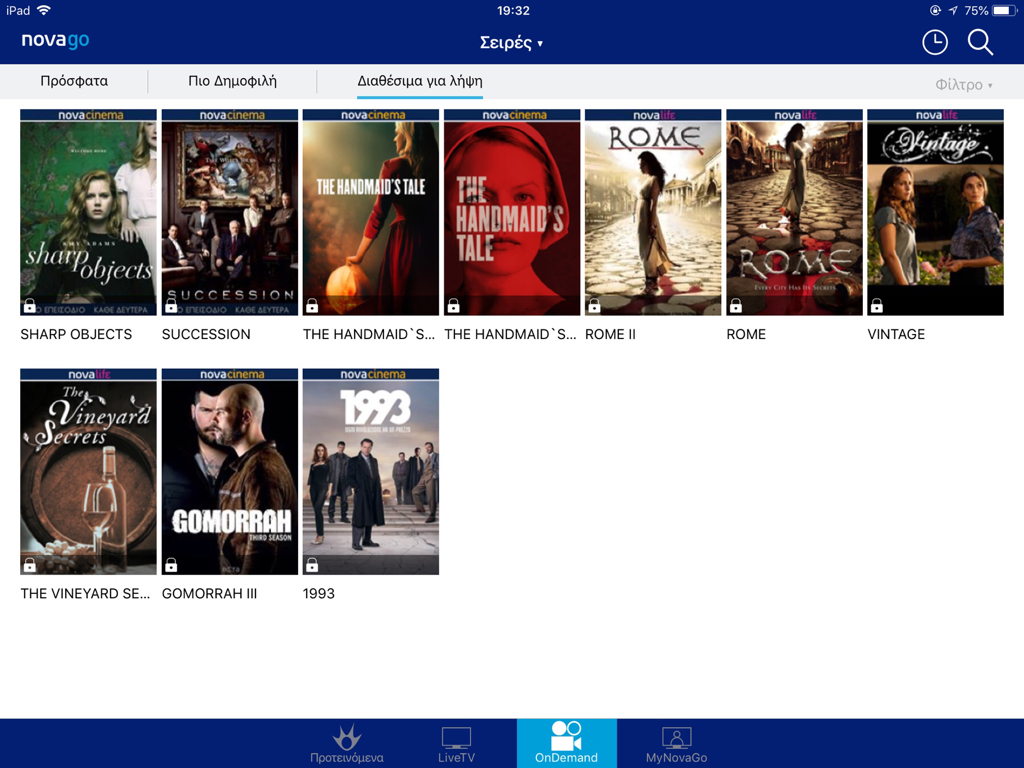The image size is (1024, 768).
Task: Tap the lock icon on Succession poster
Action: pyautogui.click(x=171, y=305)
